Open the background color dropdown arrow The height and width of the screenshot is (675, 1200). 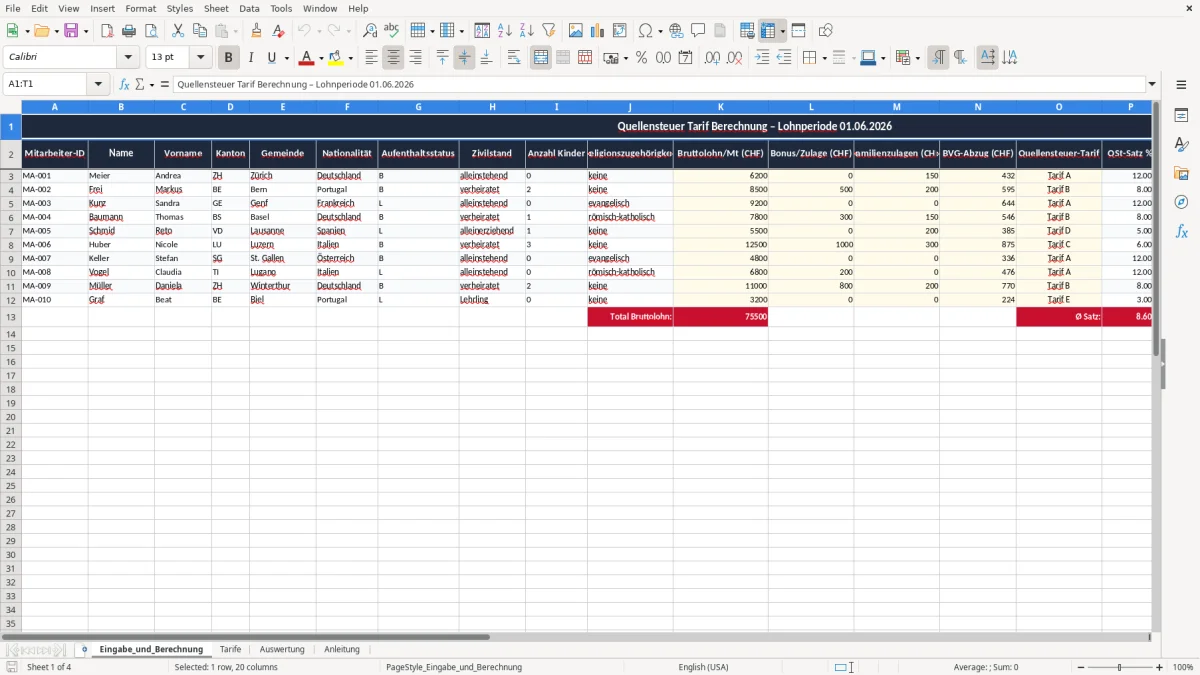350,58
